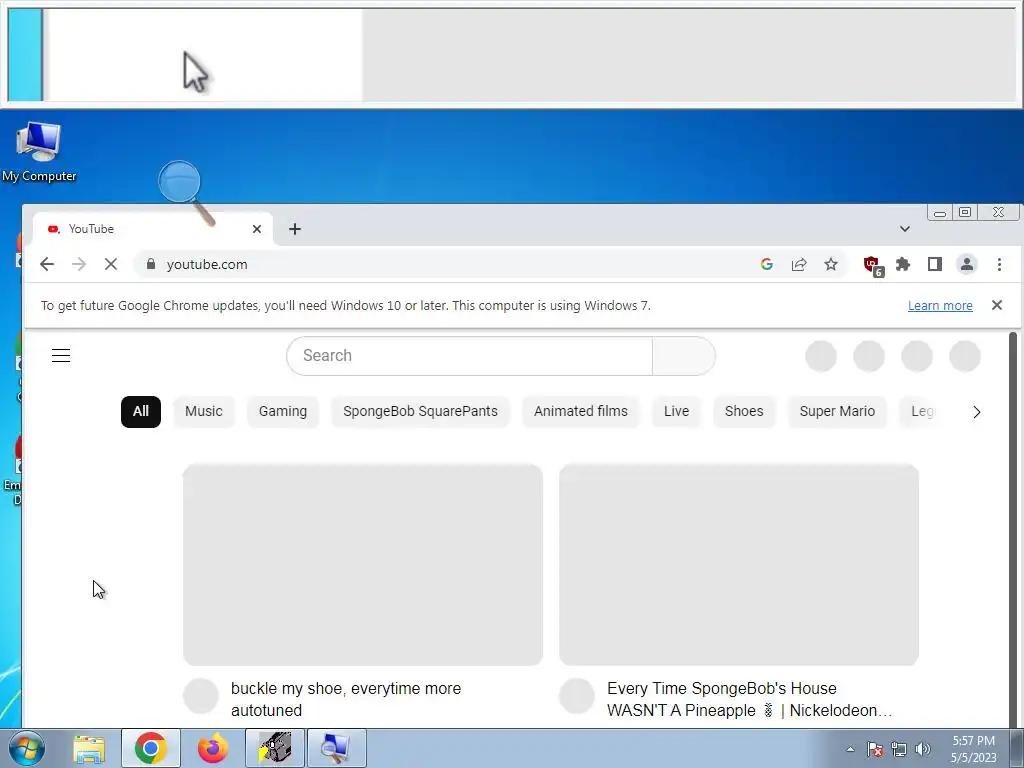
Task: Open the Learn more link
Action: pyautogui.click(x=940, y=306)
